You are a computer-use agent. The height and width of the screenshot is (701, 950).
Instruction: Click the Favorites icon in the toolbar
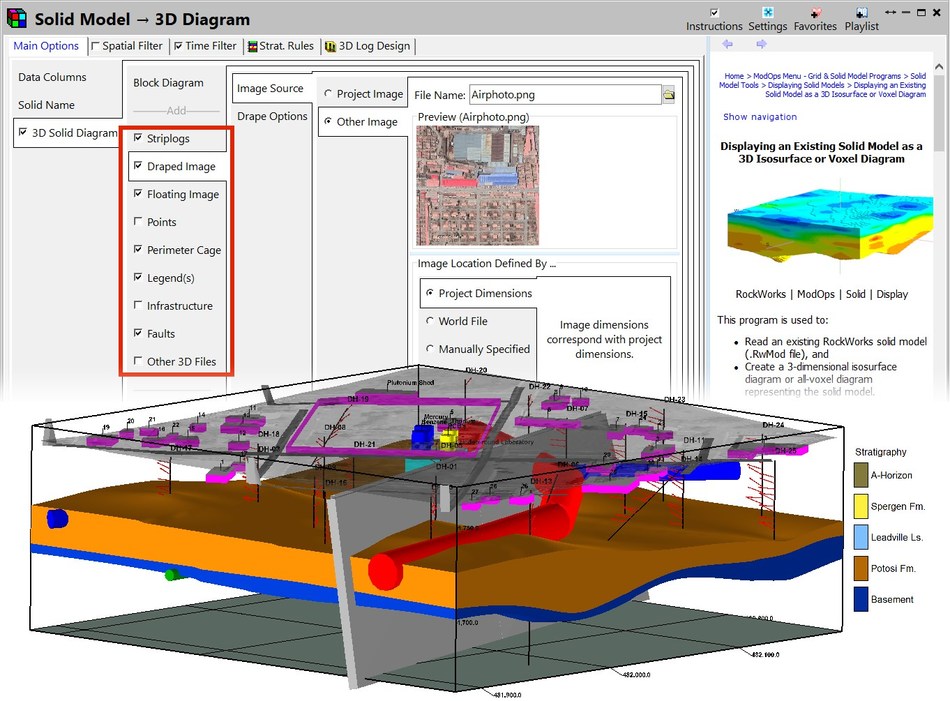click(814, 12)
